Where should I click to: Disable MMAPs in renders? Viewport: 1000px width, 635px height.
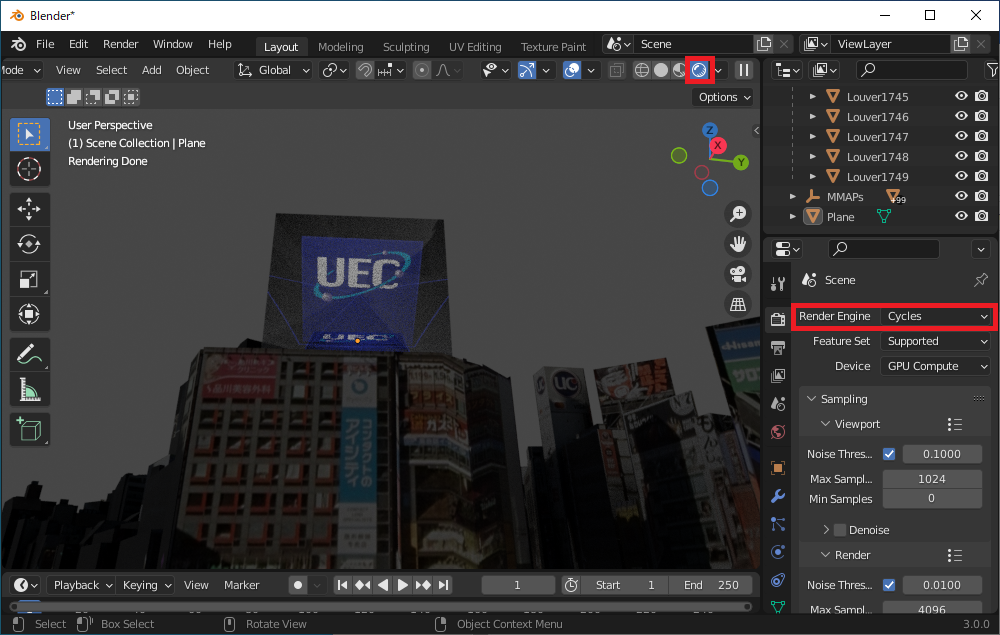pos(982,196)
